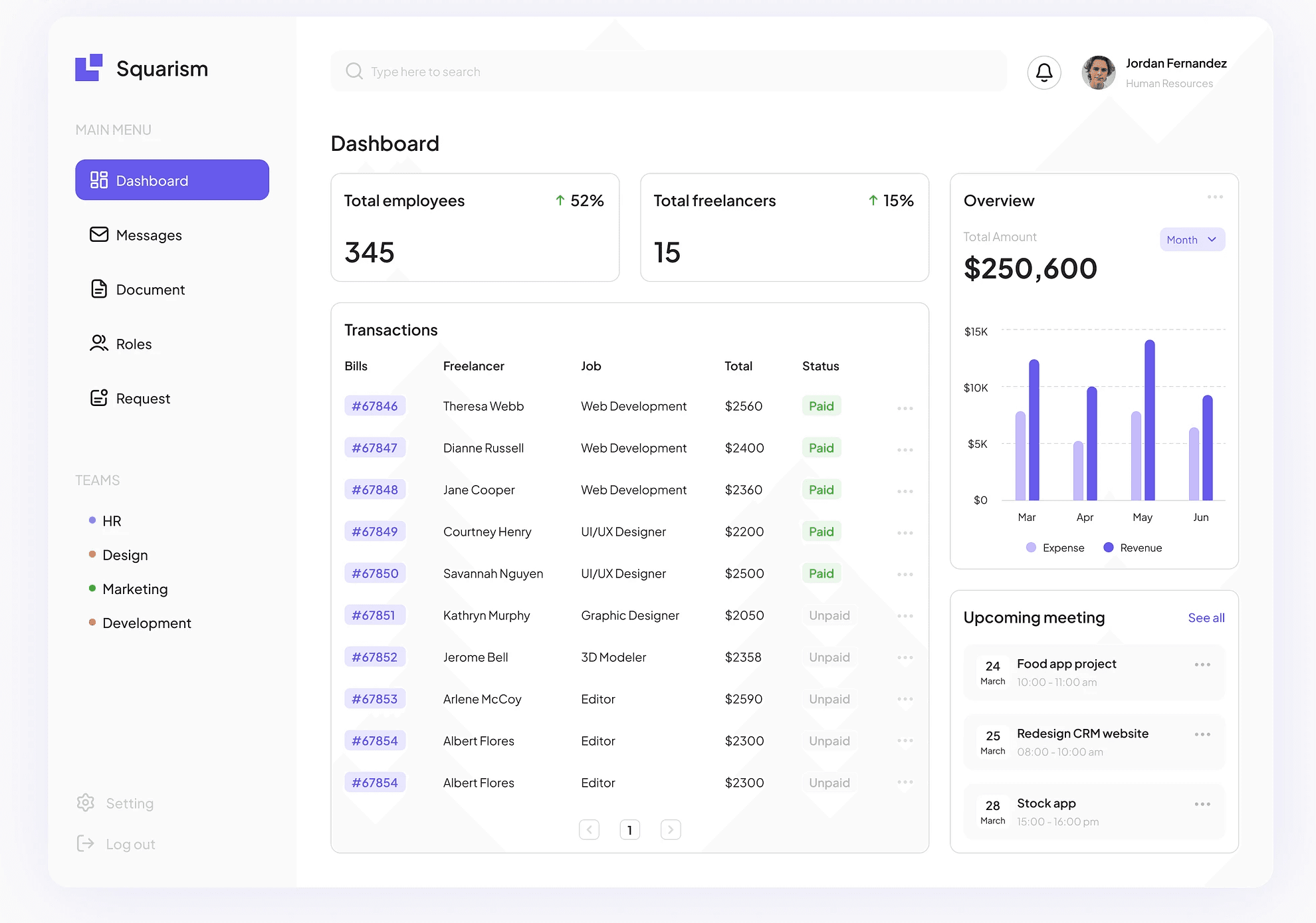Open options for Arlene McCoy transaction
The image size is (1316, 923).
(x=905, y=699)
